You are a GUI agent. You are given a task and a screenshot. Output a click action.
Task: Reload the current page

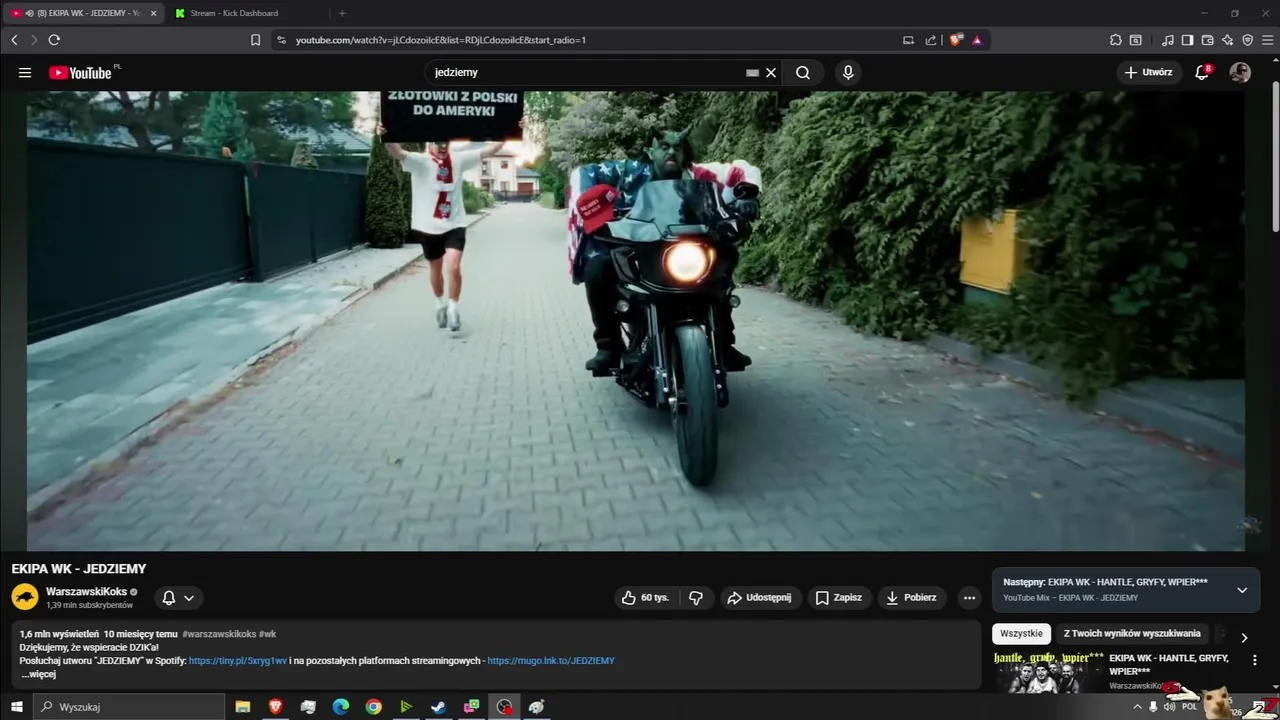(x=54, y=40)
